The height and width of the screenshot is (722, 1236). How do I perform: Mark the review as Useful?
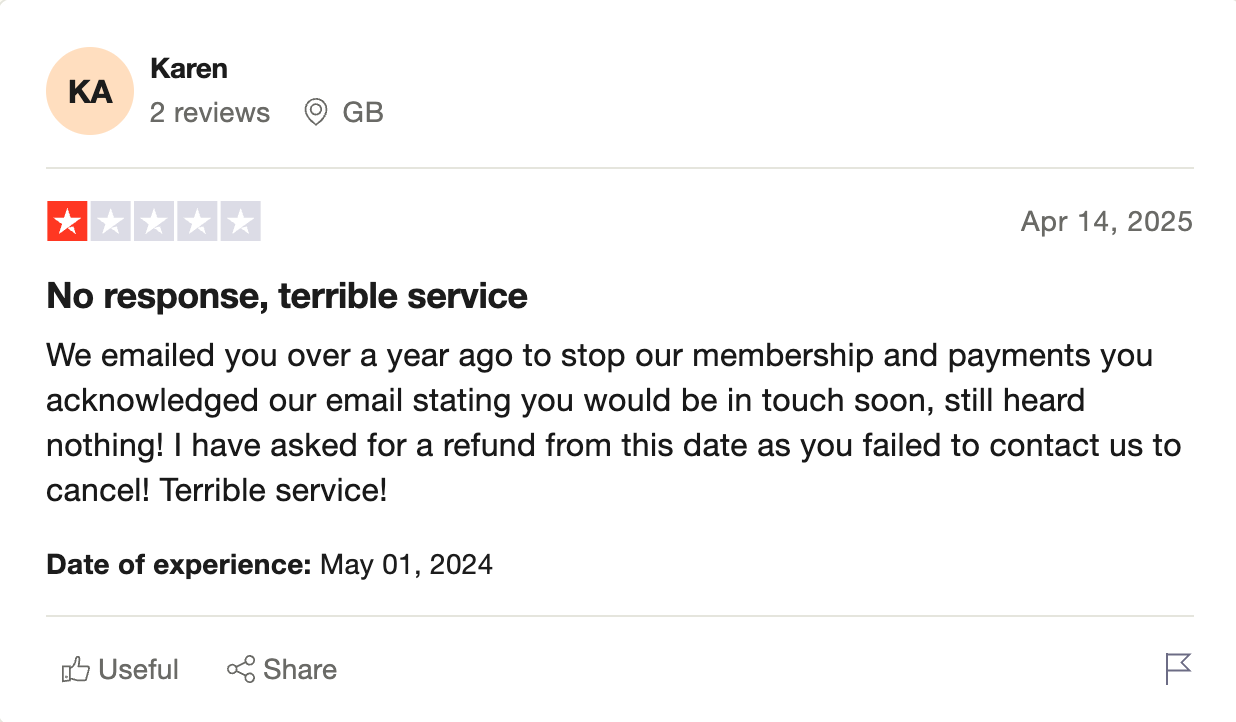point(120,670)
